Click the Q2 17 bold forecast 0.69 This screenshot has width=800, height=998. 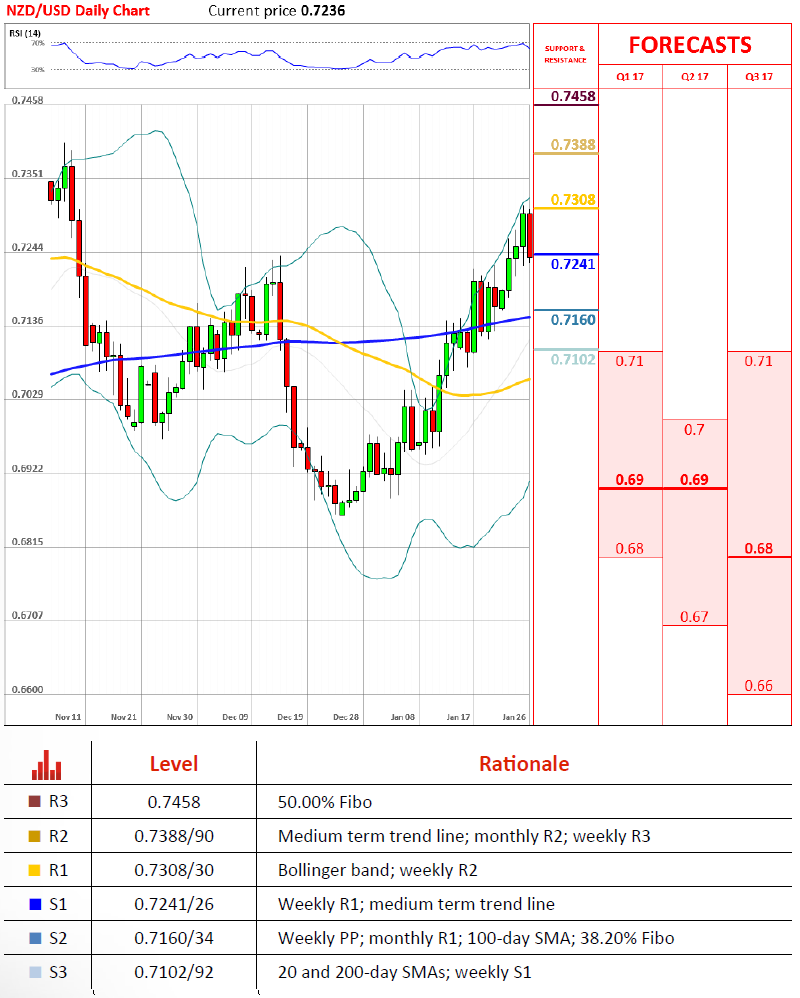694,479
